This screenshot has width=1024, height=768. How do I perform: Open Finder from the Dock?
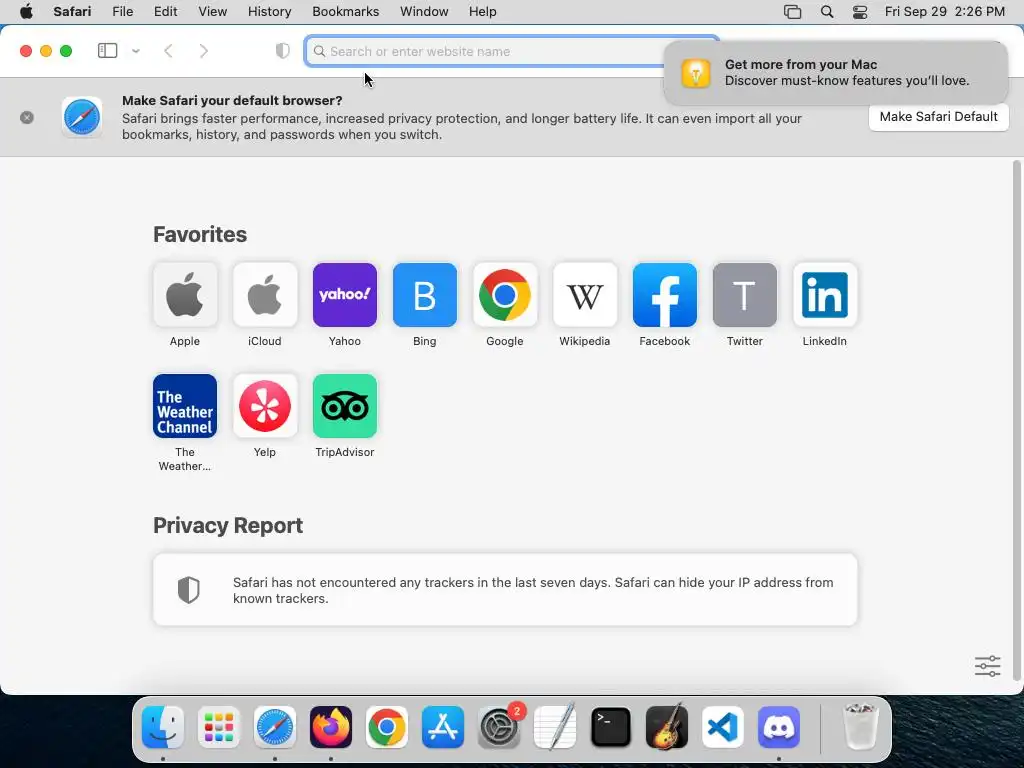163,727
